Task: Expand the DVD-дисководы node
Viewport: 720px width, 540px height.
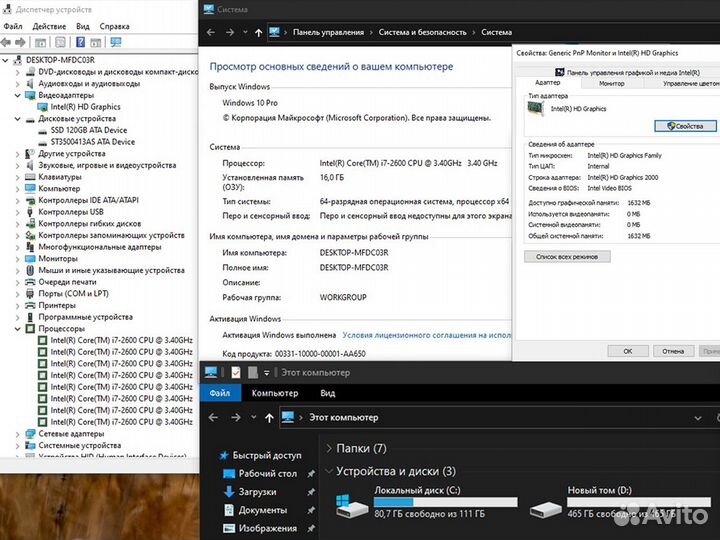Action: [17, 72]
